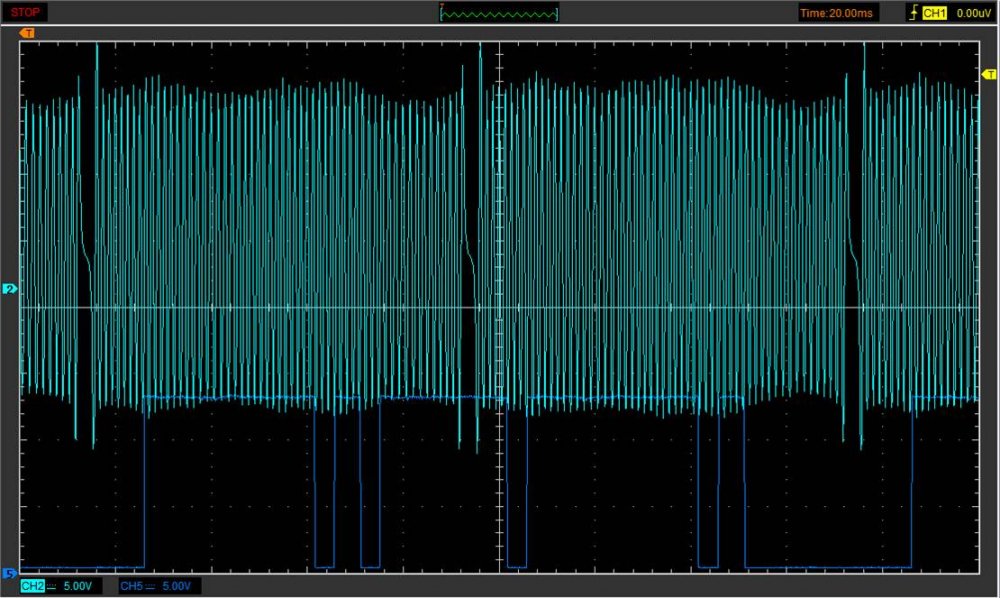
Task: Click the right bracket of the memory overview bar
Action: [x=558, y=14]
